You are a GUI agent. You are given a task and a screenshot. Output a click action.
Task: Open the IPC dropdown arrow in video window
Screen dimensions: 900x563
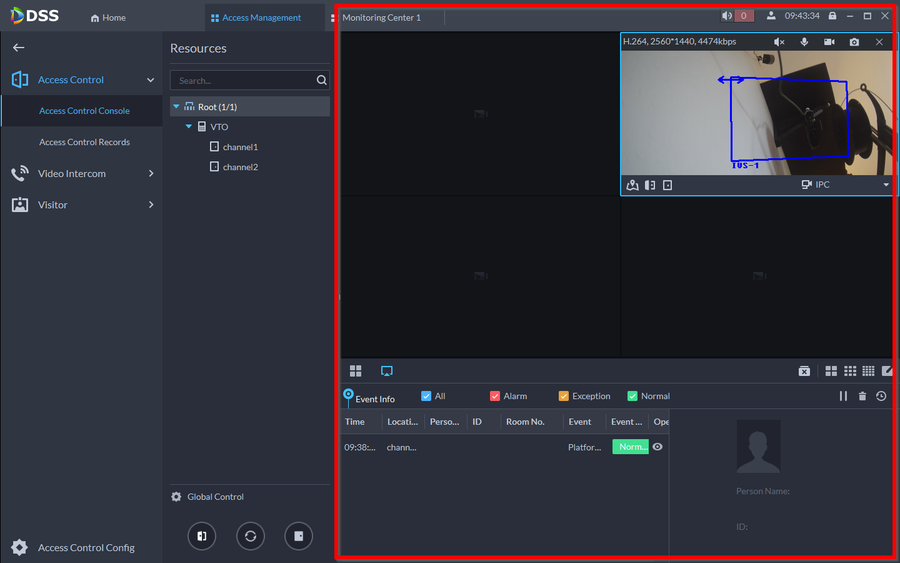pos(885,185)
